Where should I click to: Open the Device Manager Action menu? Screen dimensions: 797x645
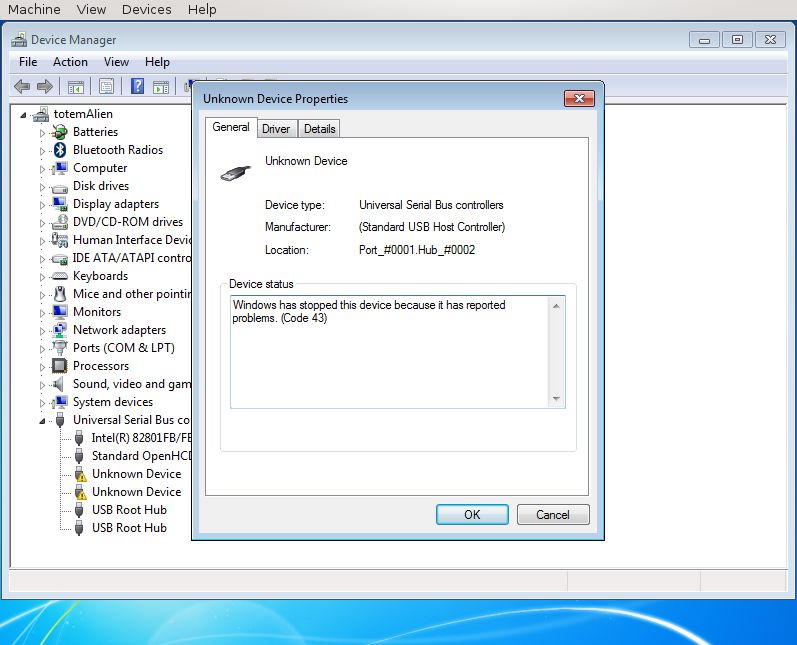70,62
